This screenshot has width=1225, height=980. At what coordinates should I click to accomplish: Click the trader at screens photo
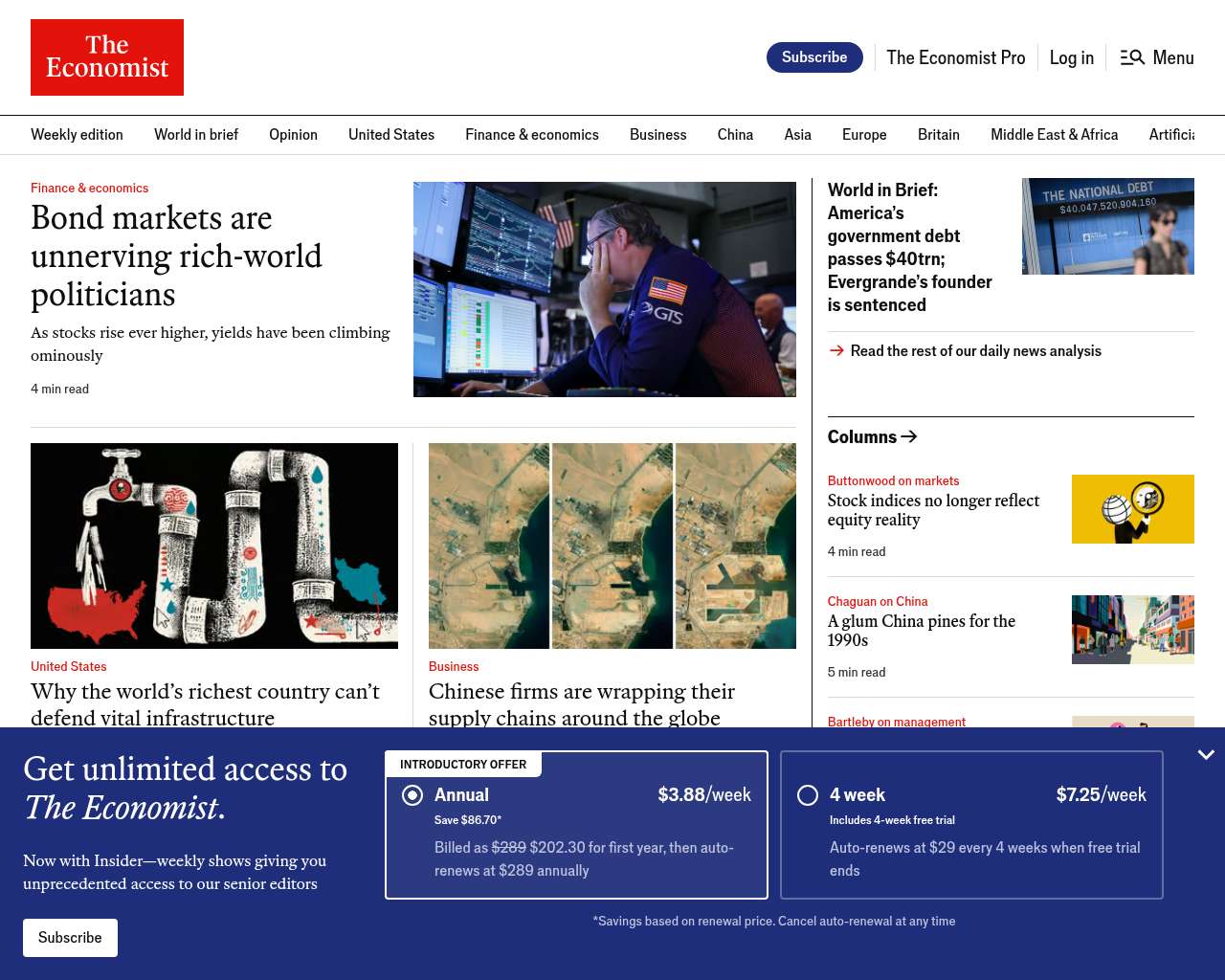pos(605,289)
